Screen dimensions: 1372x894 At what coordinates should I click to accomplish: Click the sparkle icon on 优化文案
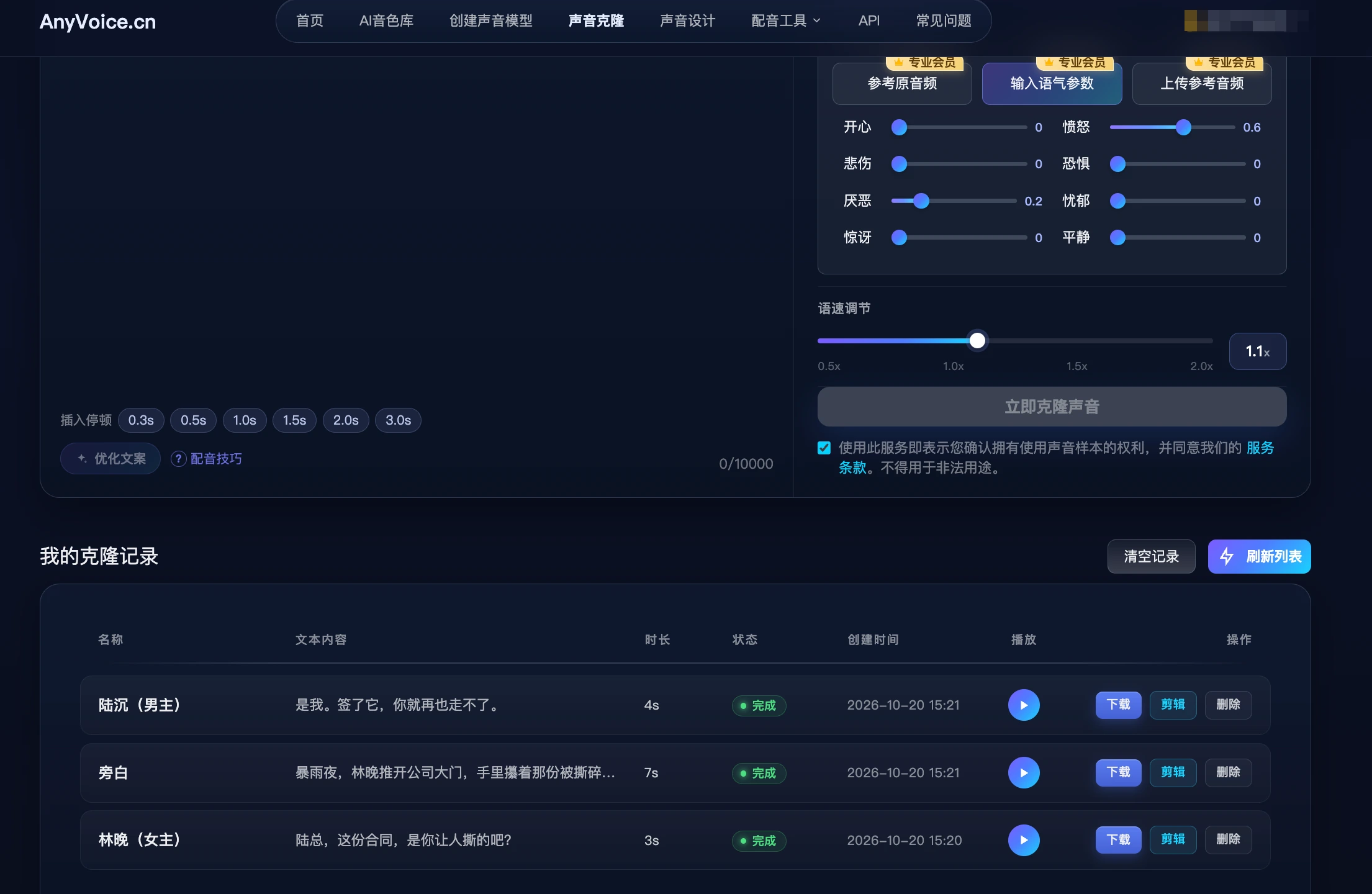(x=82, y=458)
